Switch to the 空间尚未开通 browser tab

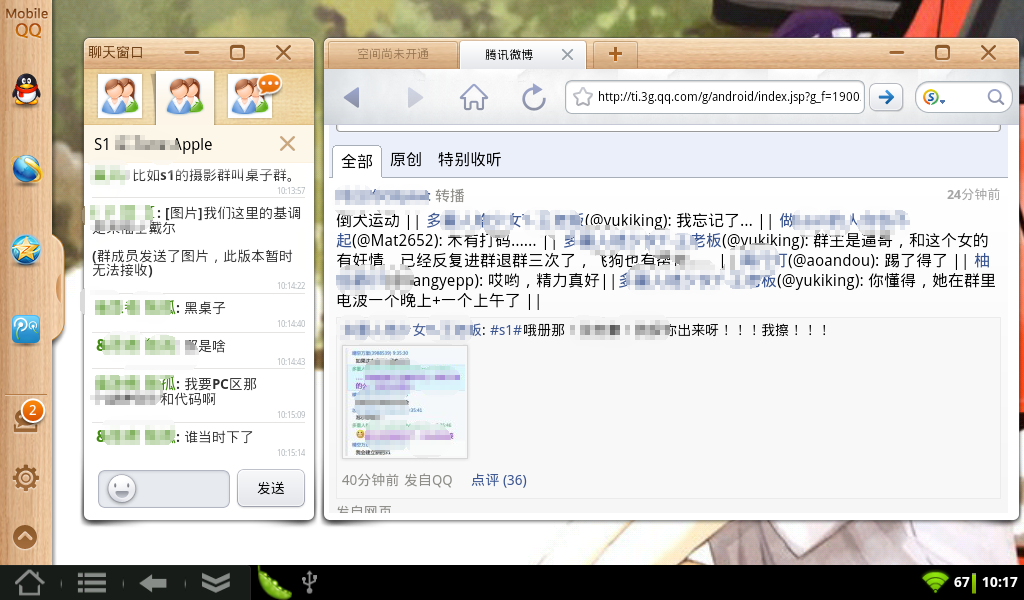pos(392,54)
